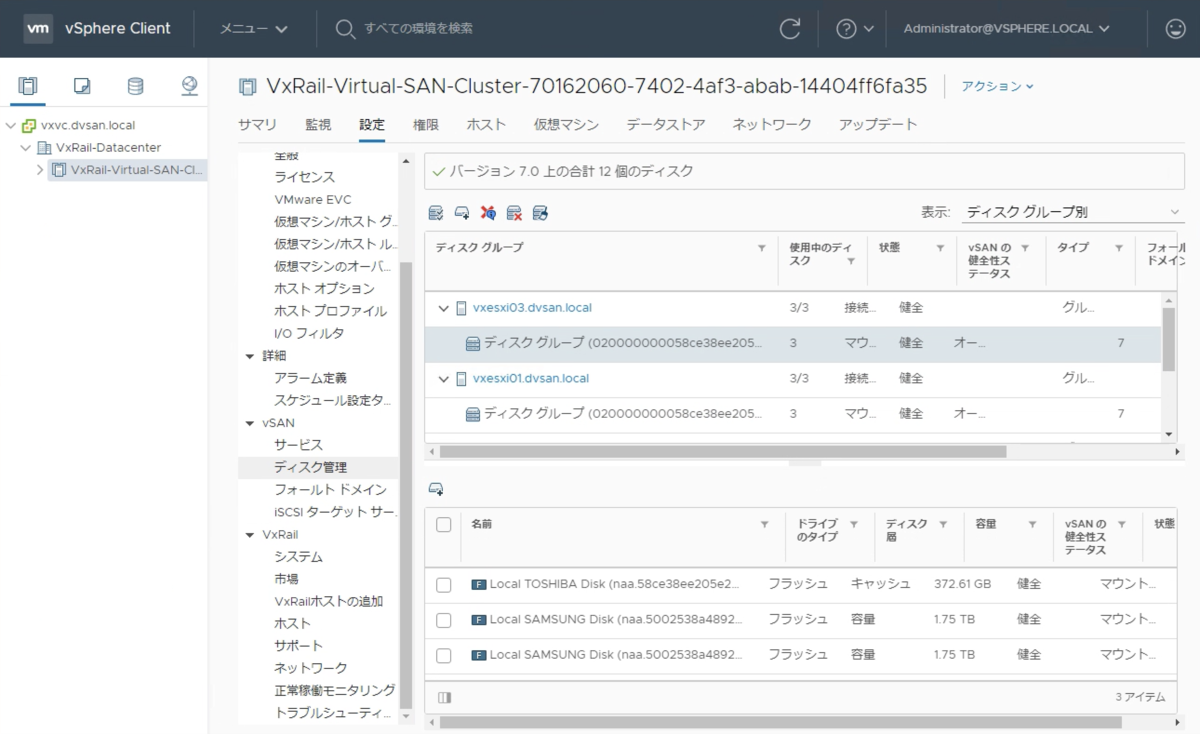The image size is (1200, 734).
Task: Click the search magnifier icon
Action: pos(345,29)
